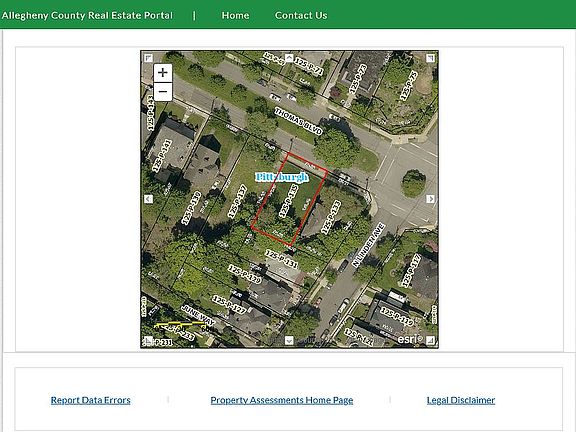The width and height of the screenshot is (576, 432).
Task: Click parcel label 125-P-139
Action: tap(191, 208)
